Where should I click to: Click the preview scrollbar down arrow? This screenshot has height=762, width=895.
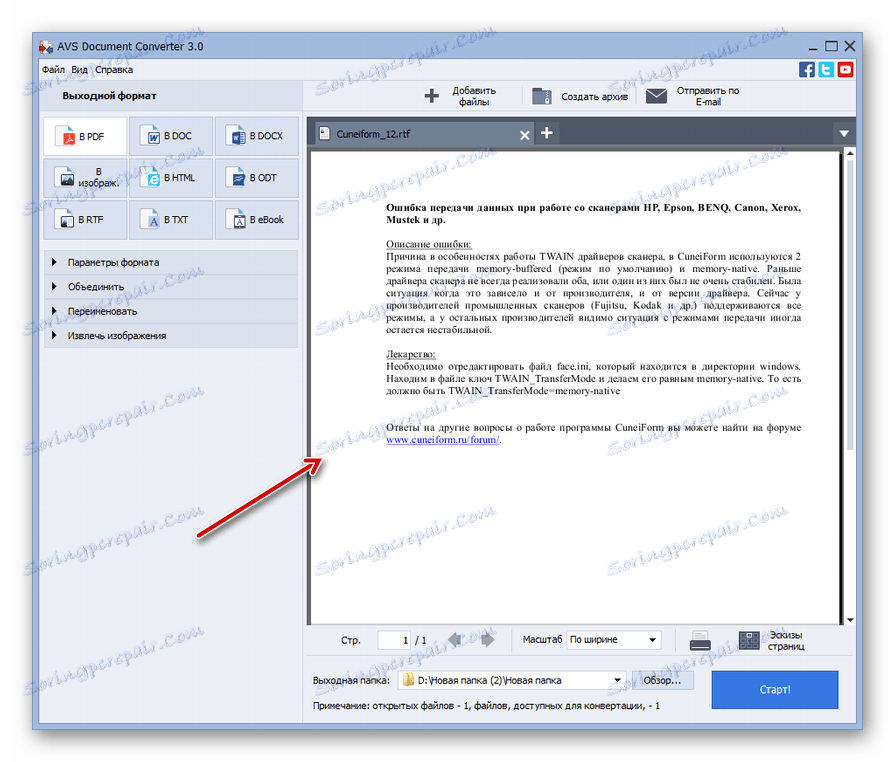pos(850,620)
